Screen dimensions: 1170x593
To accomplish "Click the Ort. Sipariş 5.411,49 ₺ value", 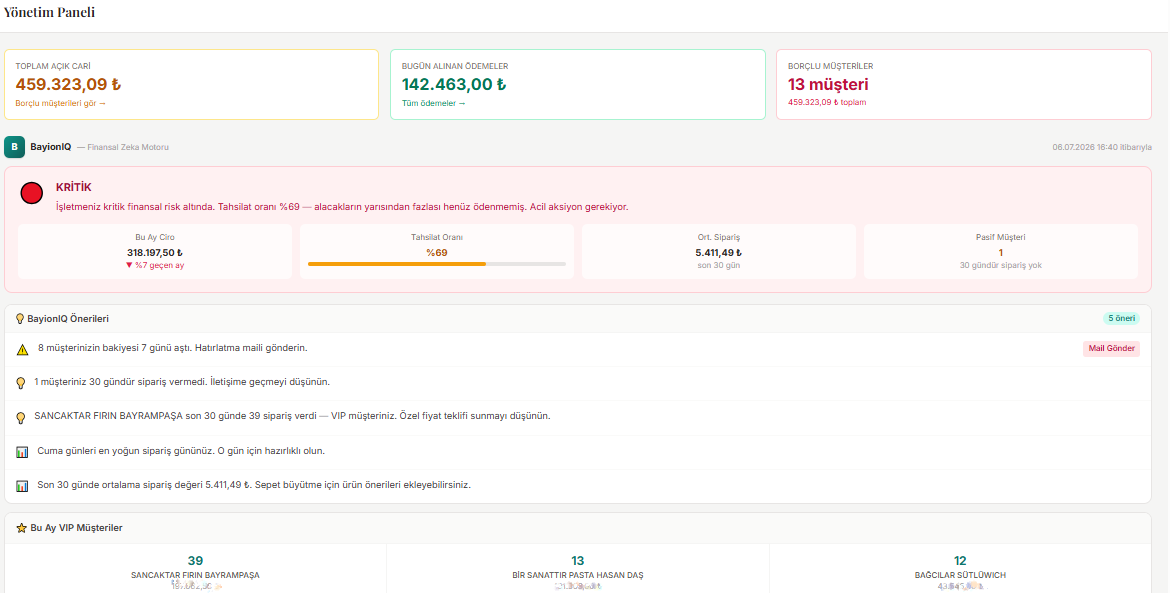I will coord(719,253).
